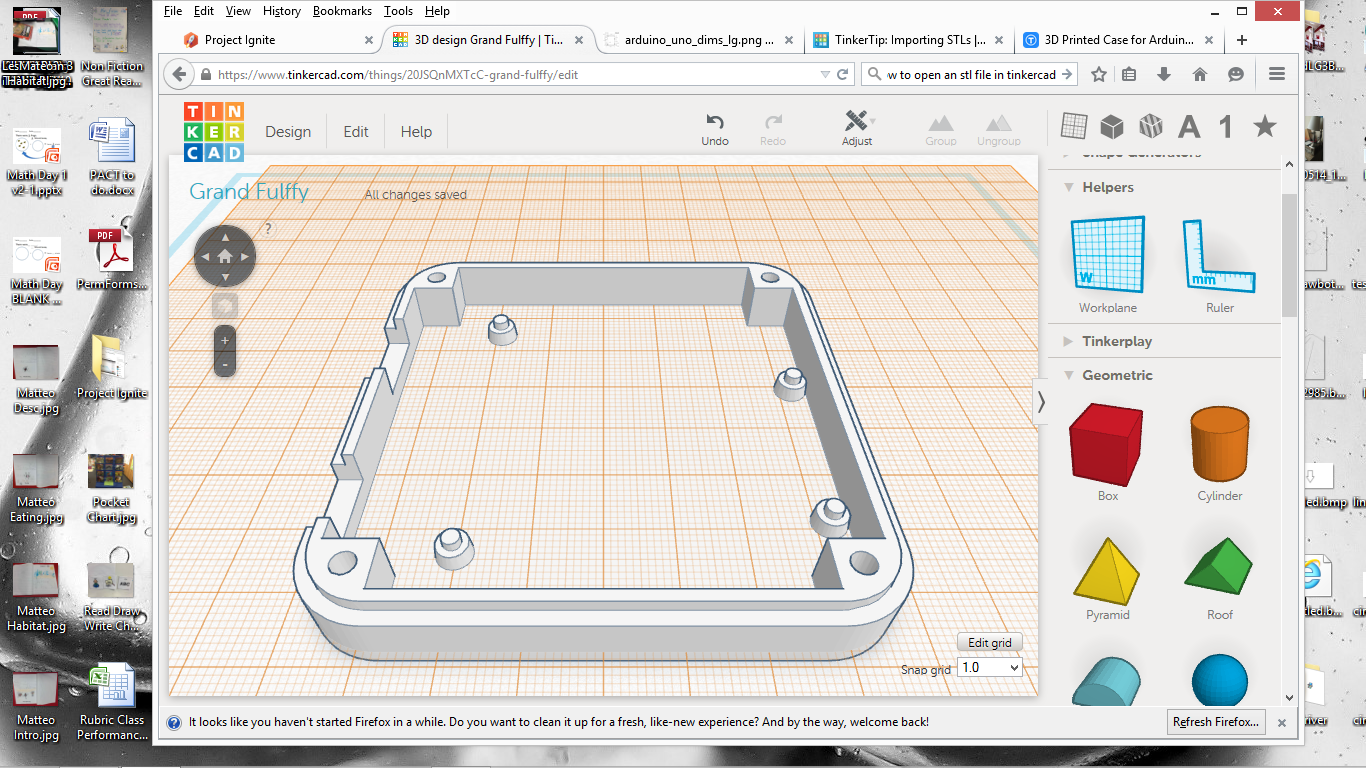
Task: Go back in Firefox
Action: tap(179, 74)
